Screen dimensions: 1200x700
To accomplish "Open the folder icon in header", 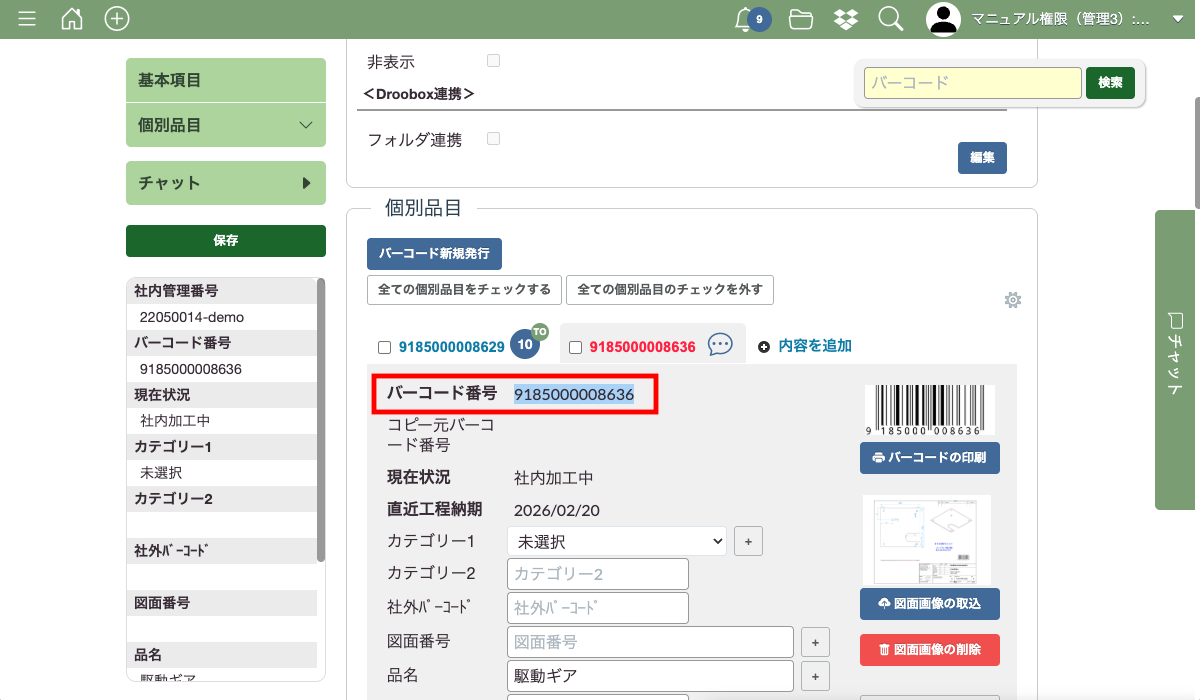I will (800, 19).
